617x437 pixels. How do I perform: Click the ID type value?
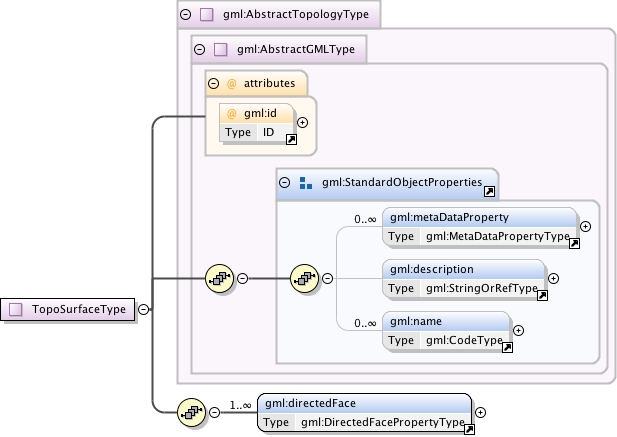click(268, 132)
